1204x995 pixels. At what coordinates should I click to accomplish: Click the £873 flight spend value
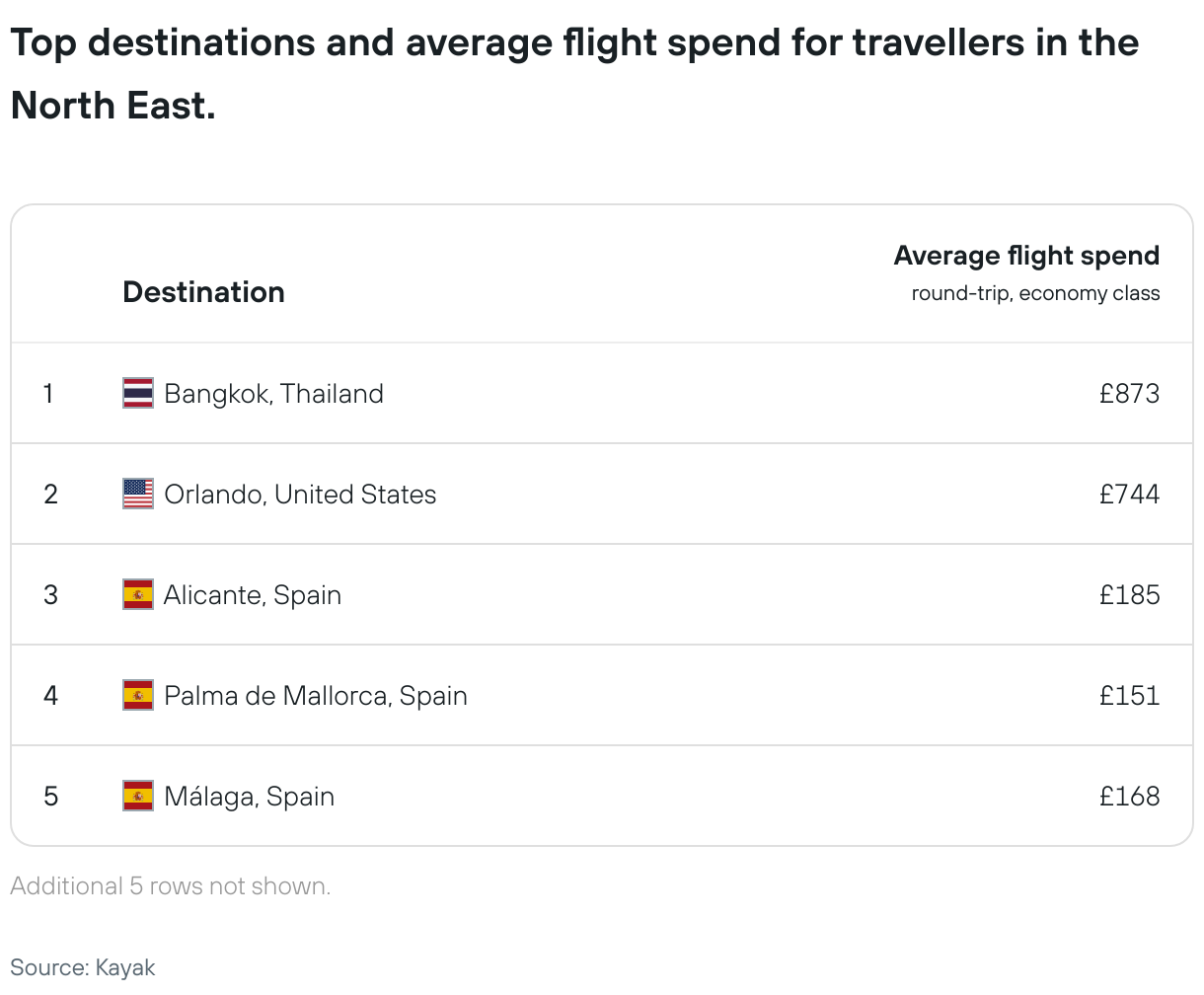[x=1129, y=393]
